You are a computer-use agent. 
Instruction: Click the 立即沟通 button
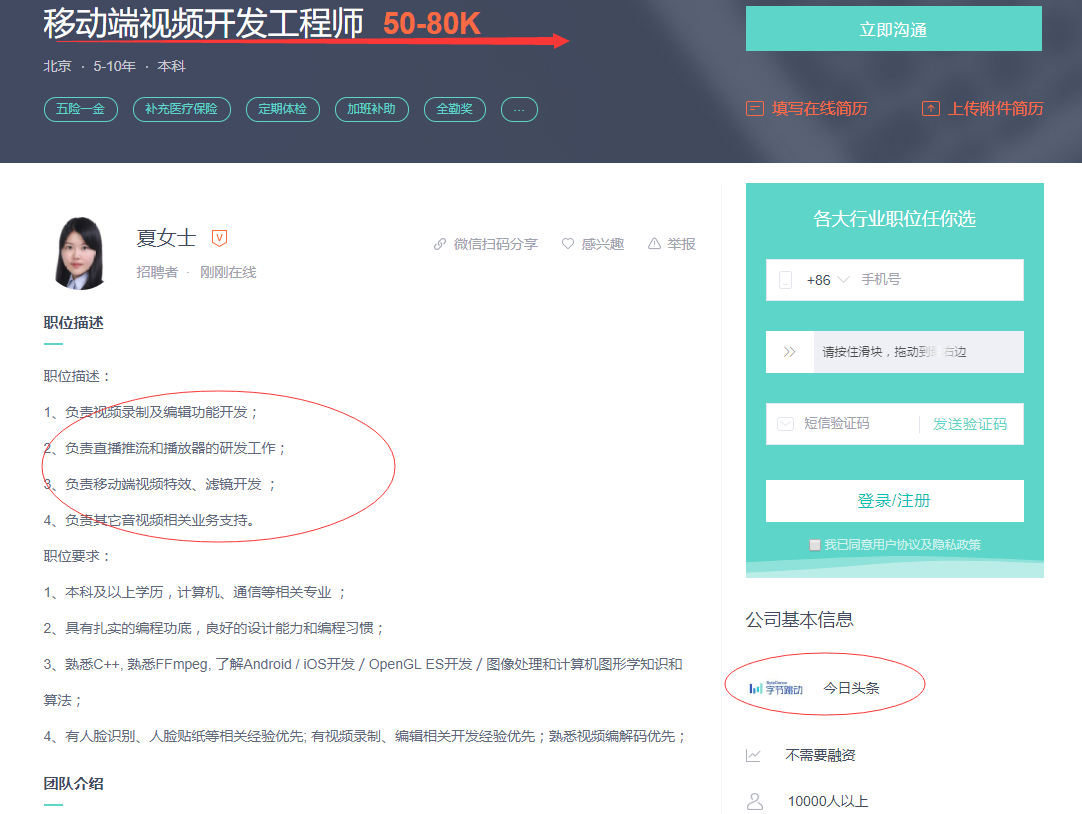coord(894,28)
